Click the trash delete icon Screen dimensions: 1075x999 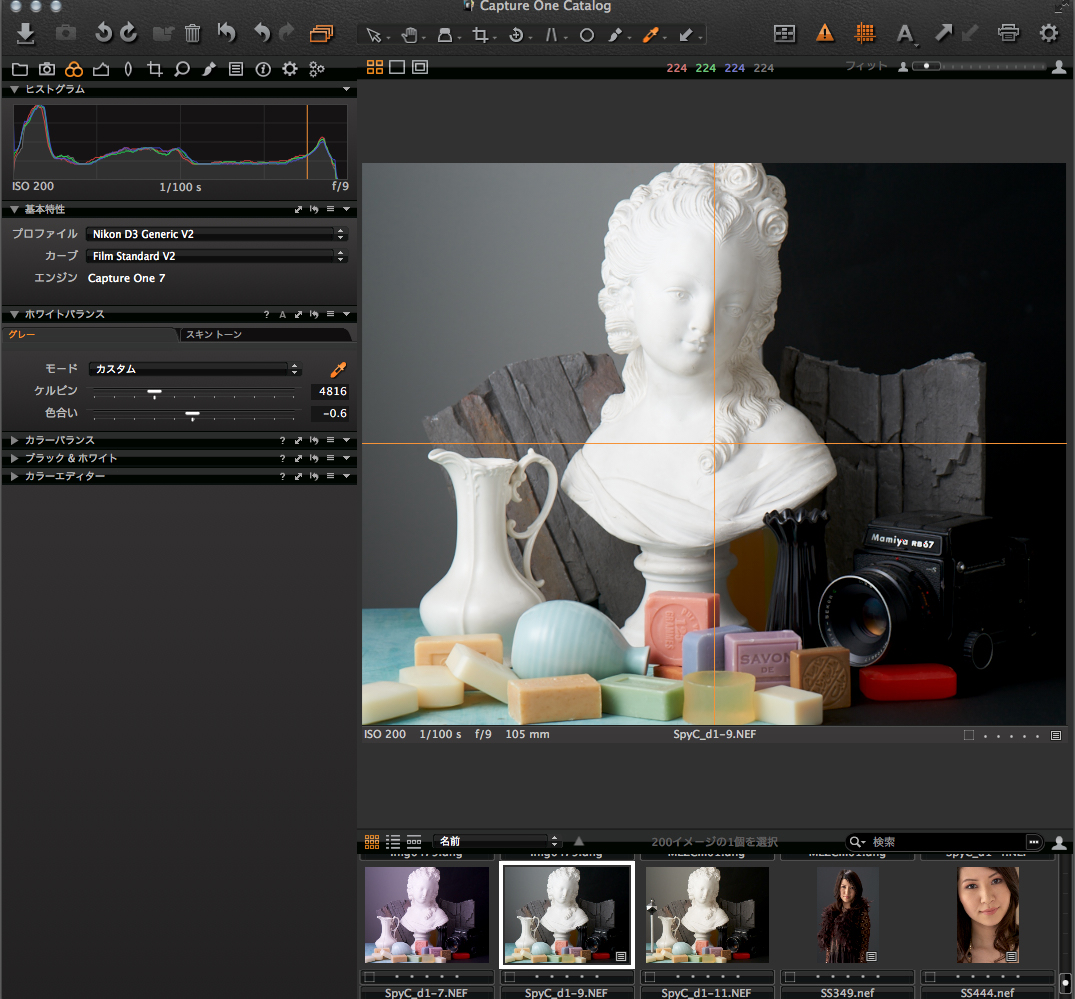point(193,34)
